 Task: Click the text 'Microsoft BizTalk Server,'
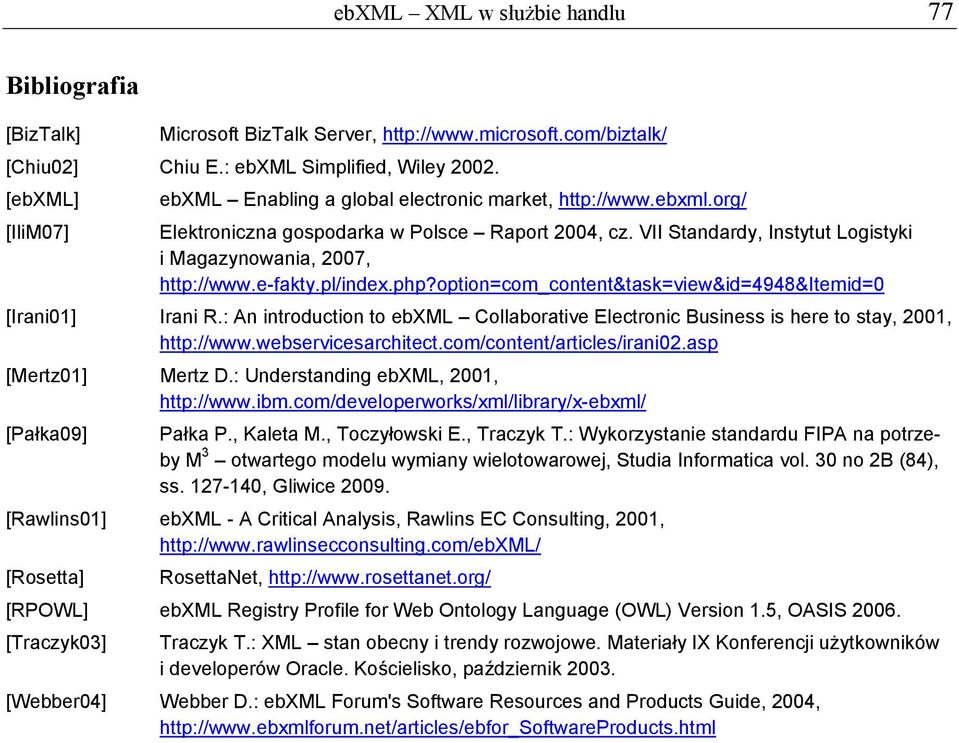pyautogui.click(x=268, y=134)
